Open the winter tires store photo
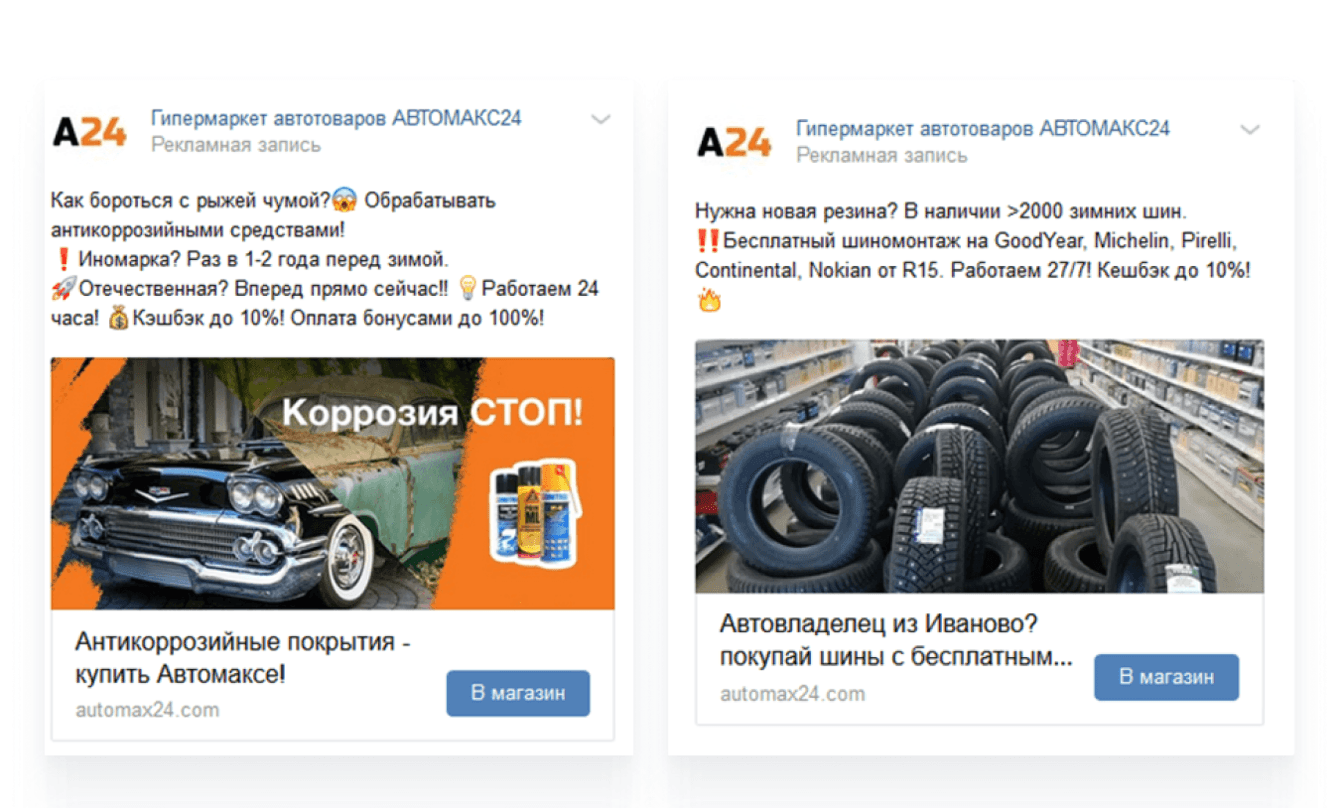This screenshot has height=808, width=1340. point(978,466)
